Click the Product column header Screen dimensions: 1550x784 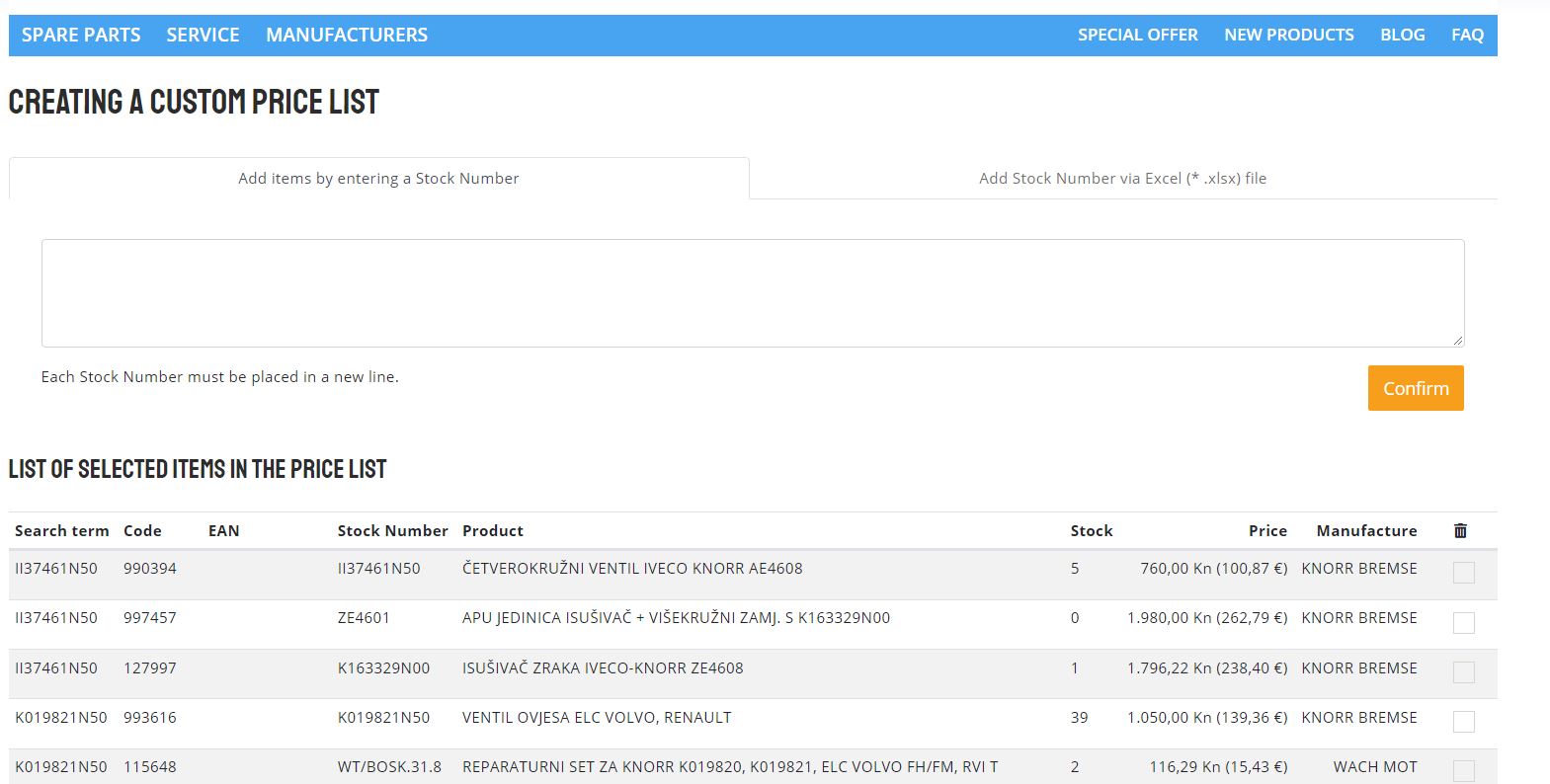point(493,531)
